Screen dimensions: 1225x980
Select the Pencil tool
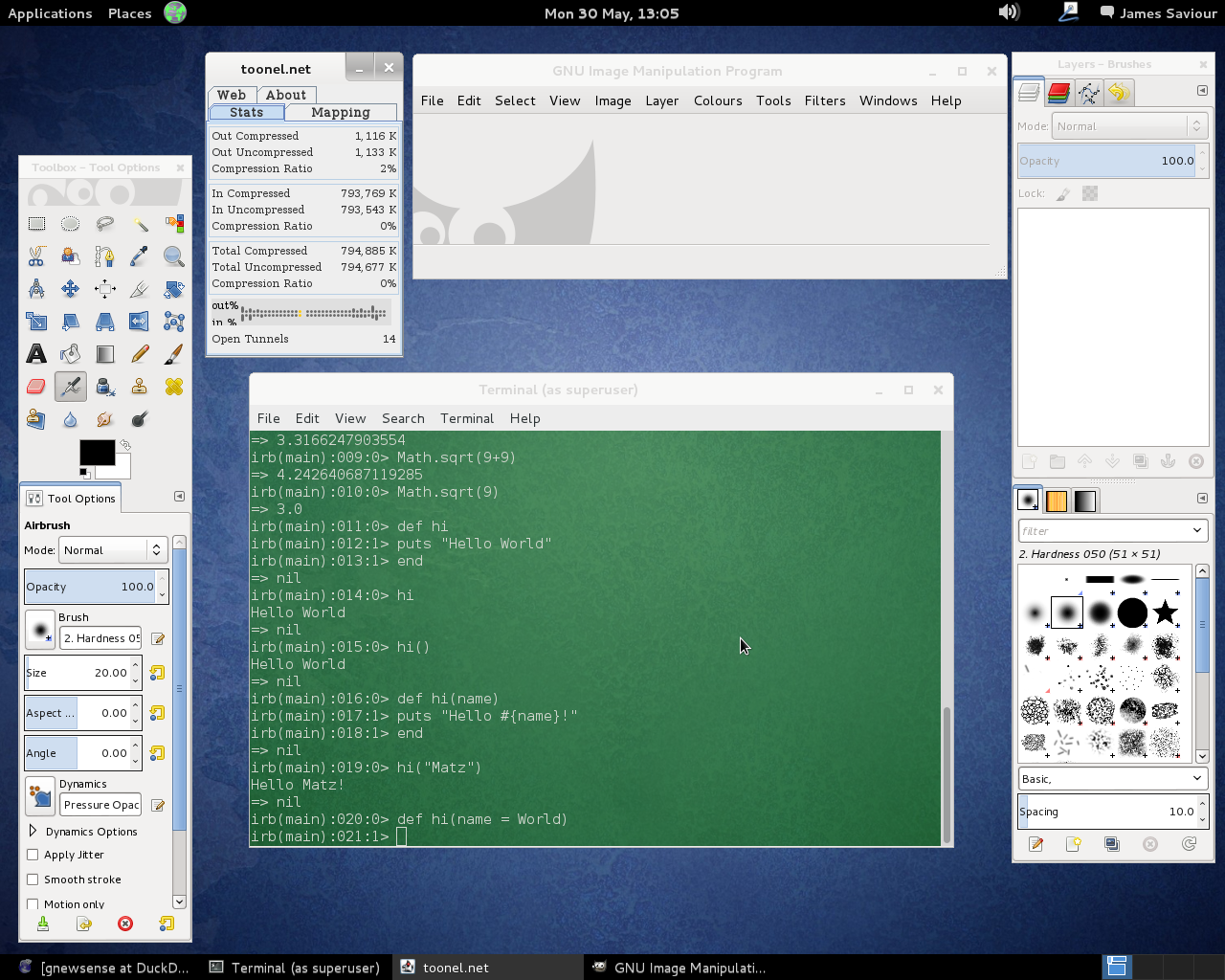(140, 354)
